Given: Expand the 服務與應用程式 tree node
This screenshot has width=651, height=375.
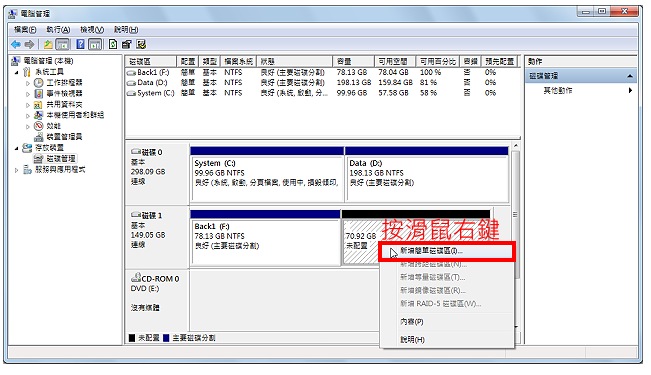Looking at the screenshot, I should 17,170.
